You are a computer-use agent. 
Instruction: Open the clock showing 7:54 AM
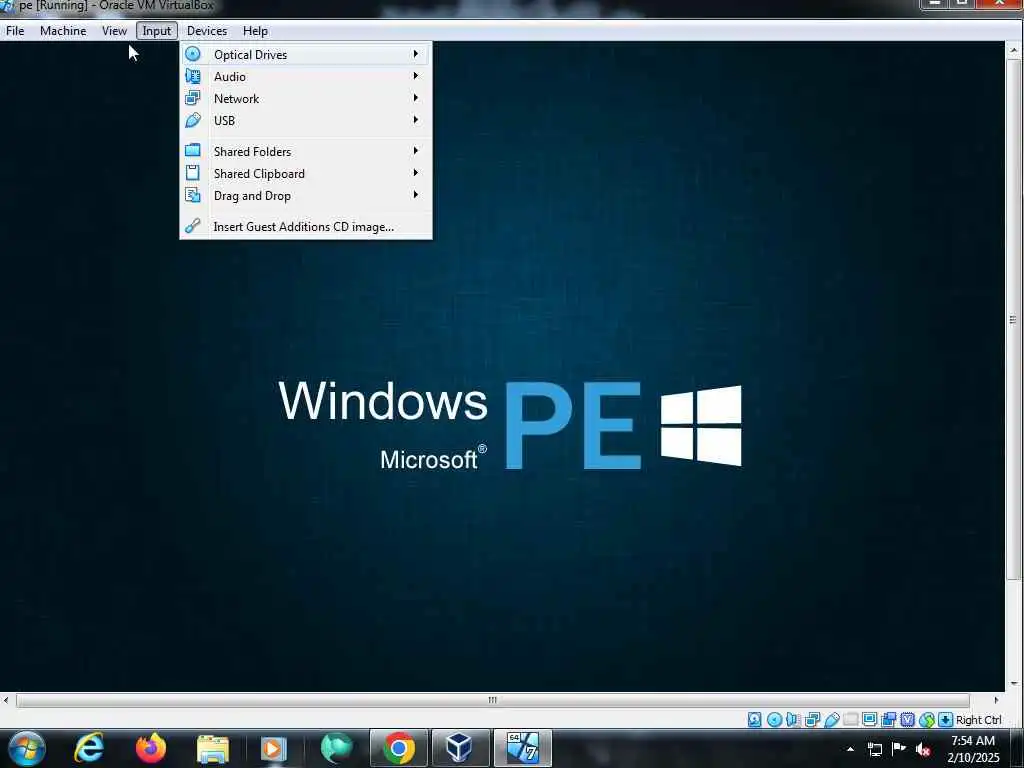point(973,748)
